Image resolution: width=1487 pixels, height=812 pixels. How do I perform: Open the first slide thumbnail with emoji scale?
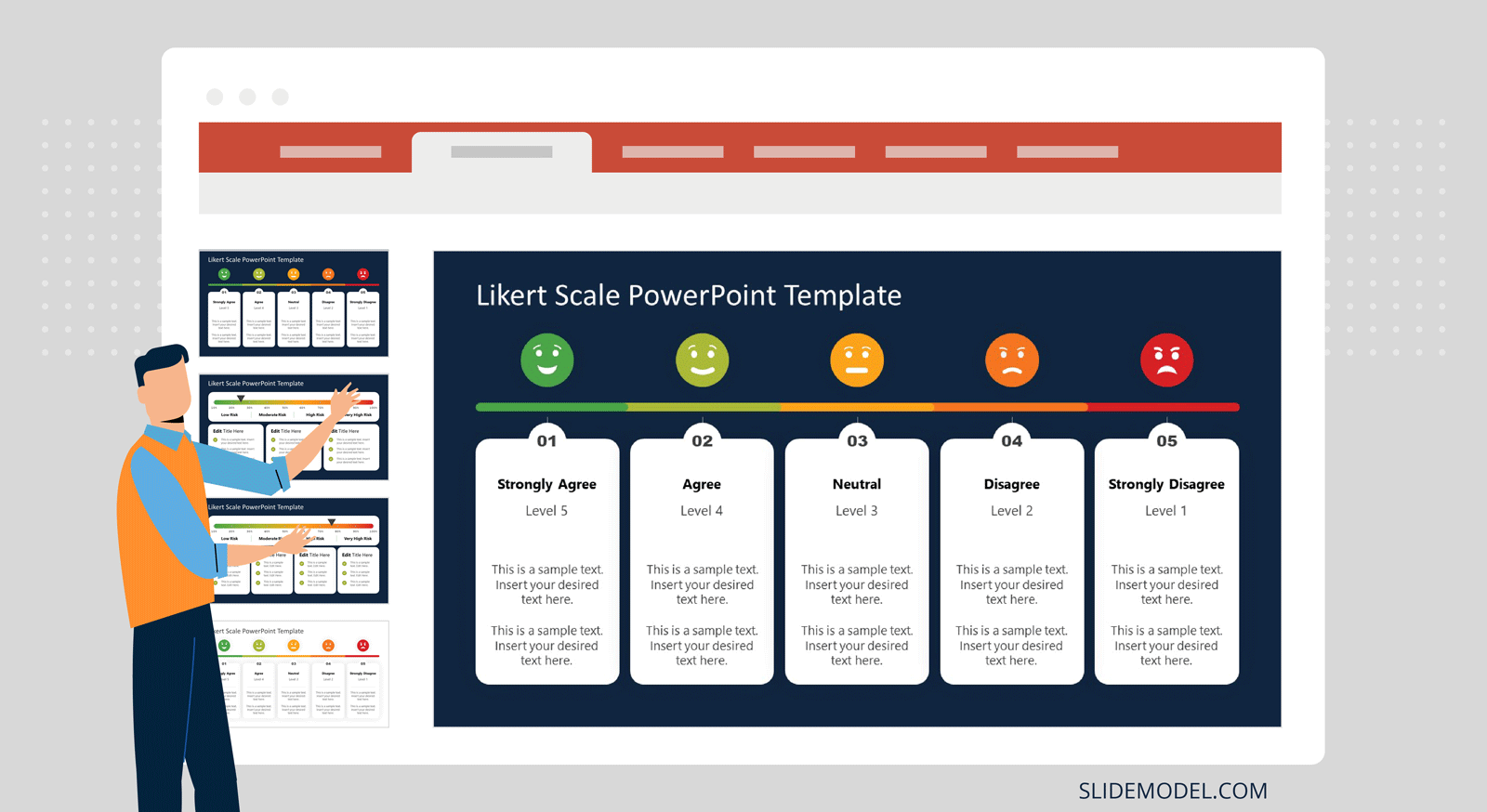[294, 303]
